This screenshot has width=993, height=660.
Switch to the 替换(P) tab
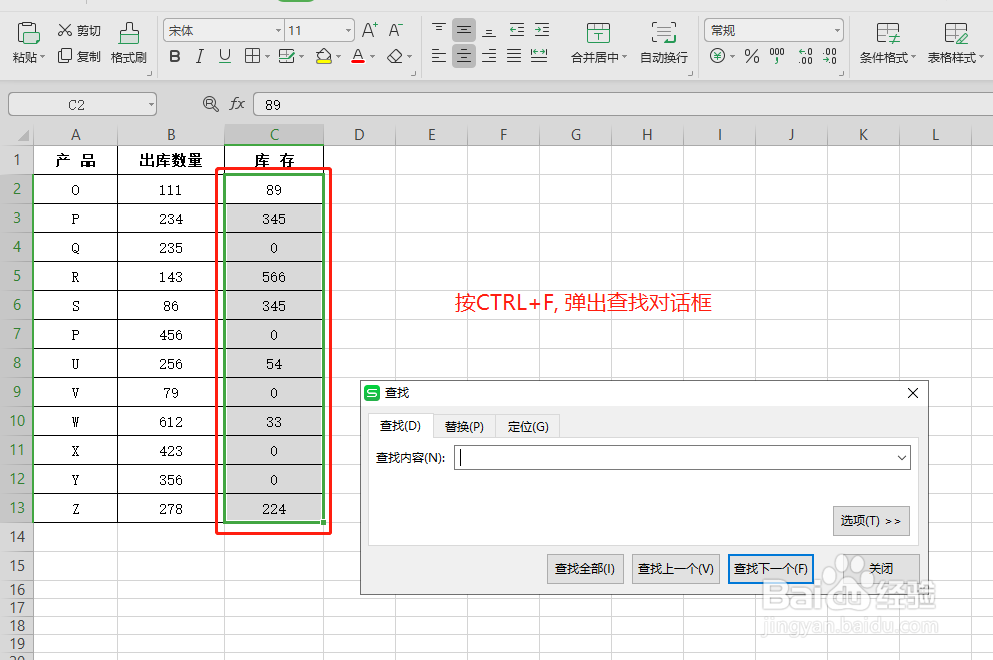[x=463, y=425]
